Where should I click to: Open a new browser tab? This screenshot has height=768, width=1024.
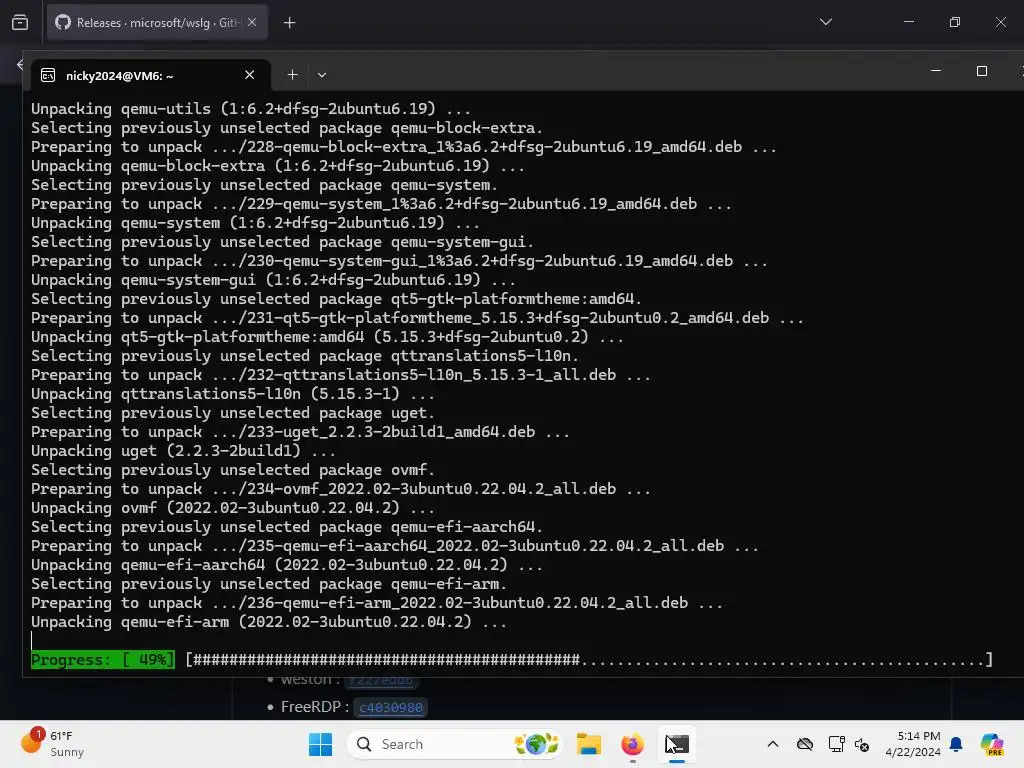coord(289,23)
